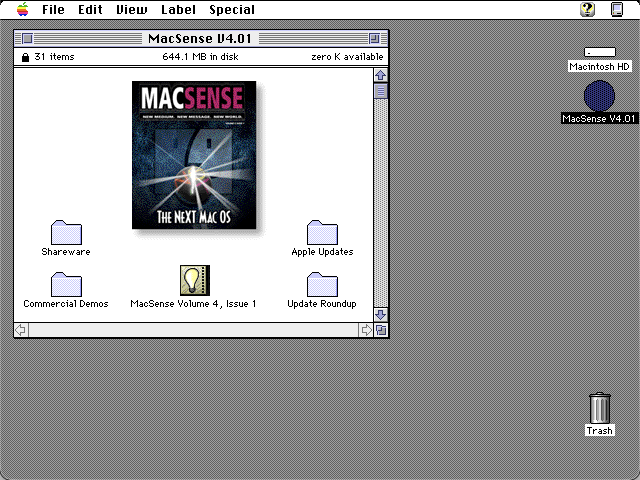Select the Trash icon
The image size is (640, 480).
click(600, 408)
